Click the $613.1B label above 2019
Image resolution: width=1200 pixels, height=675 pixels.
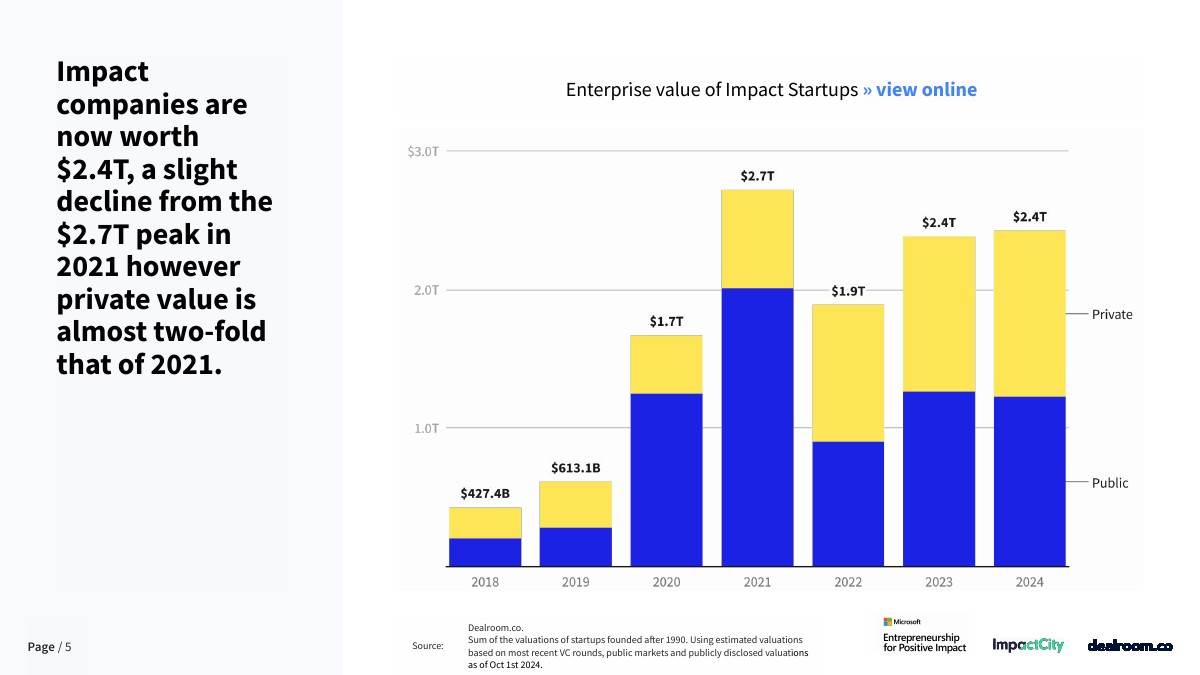coord(576,468)
